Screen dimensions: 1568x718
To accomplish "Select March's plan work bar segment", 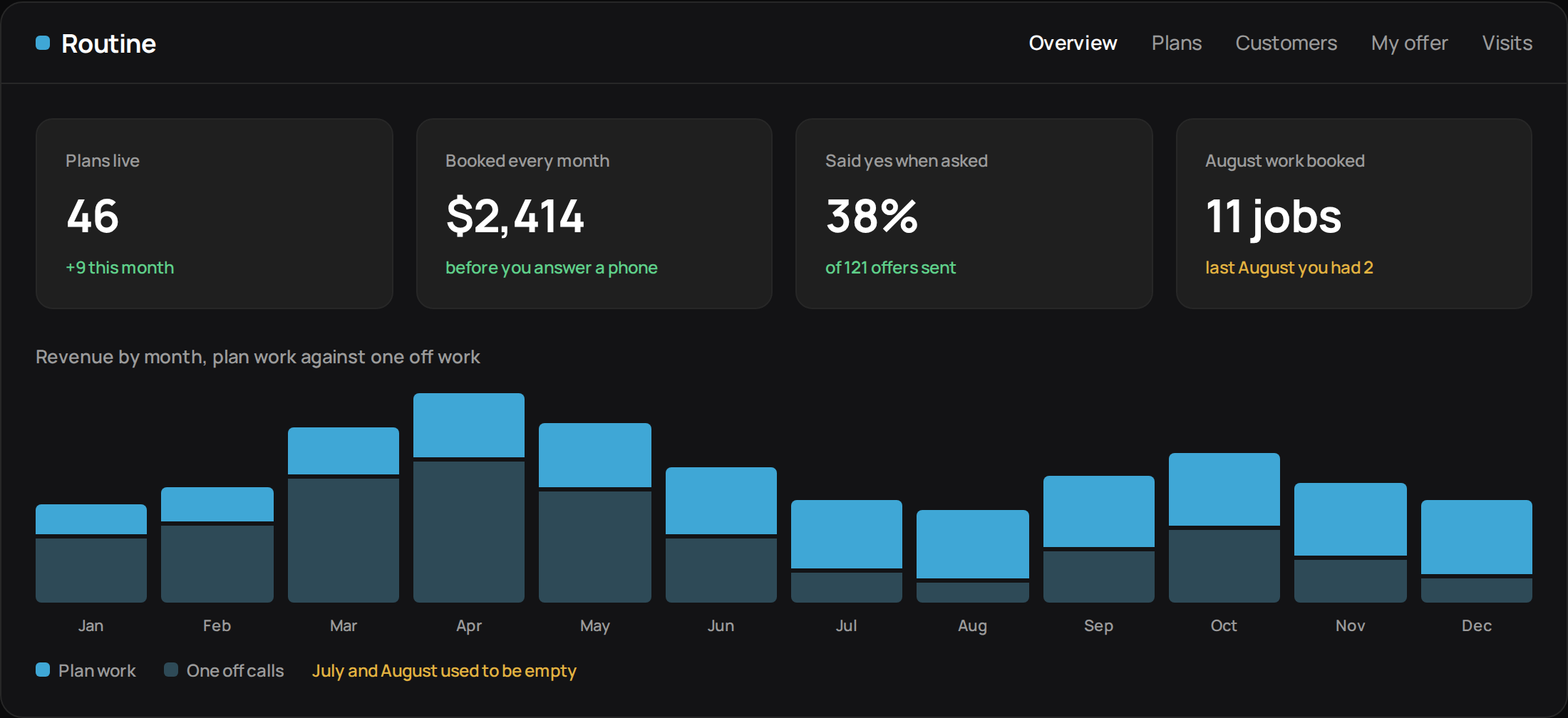I will tap(344, 451).
